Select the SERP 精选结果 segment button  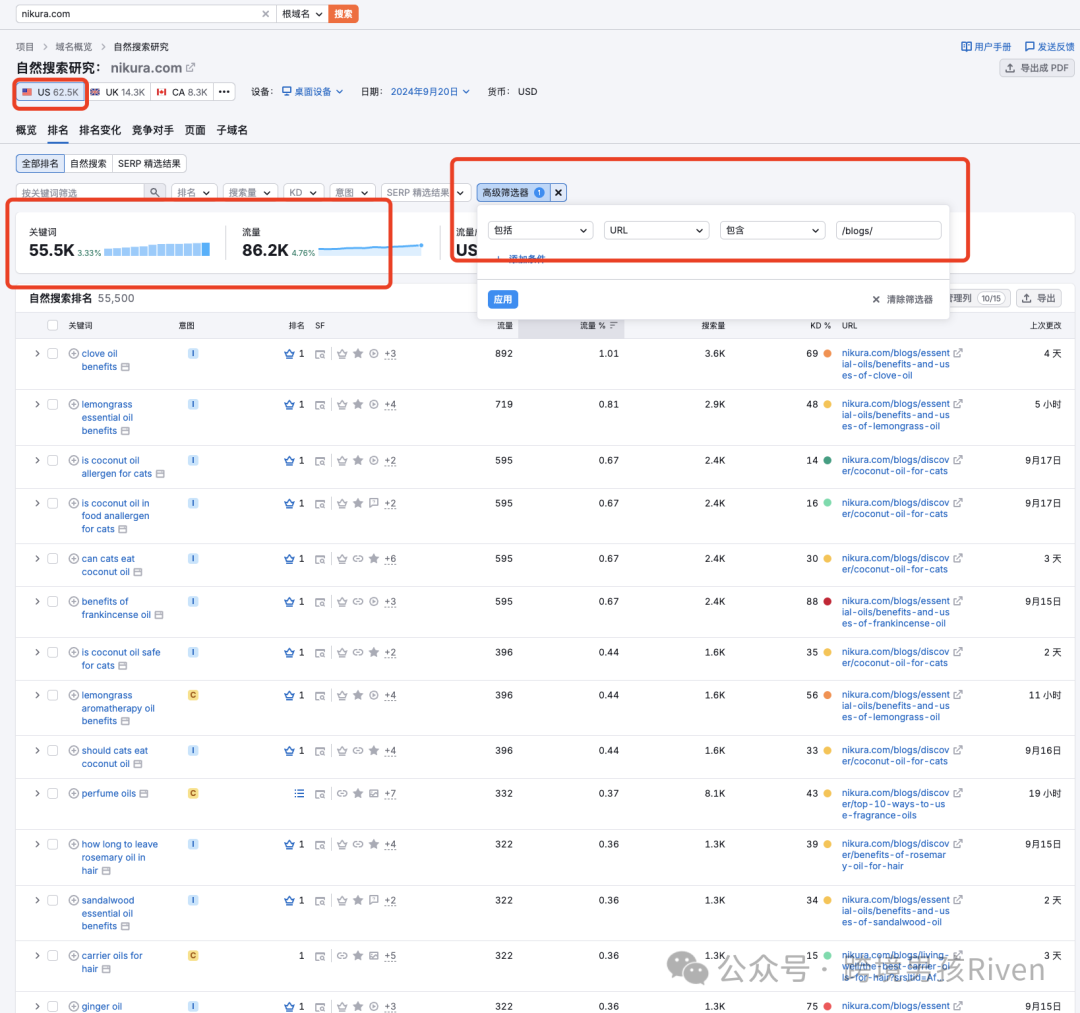pos(149,164)
